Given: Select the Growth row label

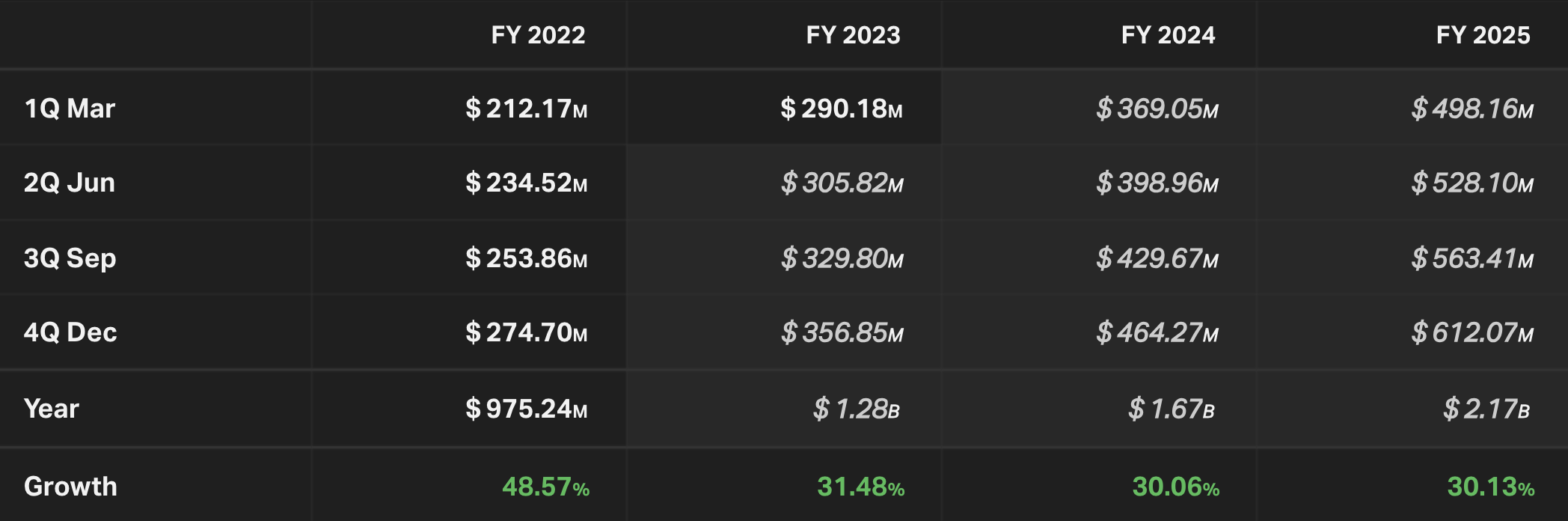Looking at the screenshot, I should pyautogui.click(x=70, y=487).
